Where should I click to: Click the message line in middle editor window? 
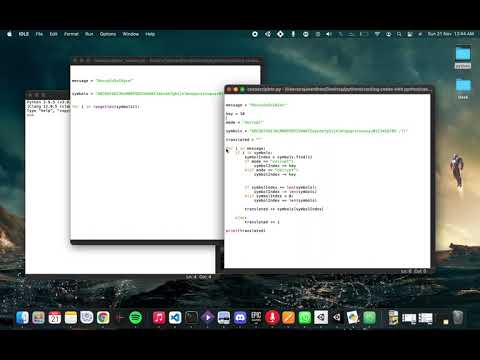pyautogui.click(x=102, y=81)
